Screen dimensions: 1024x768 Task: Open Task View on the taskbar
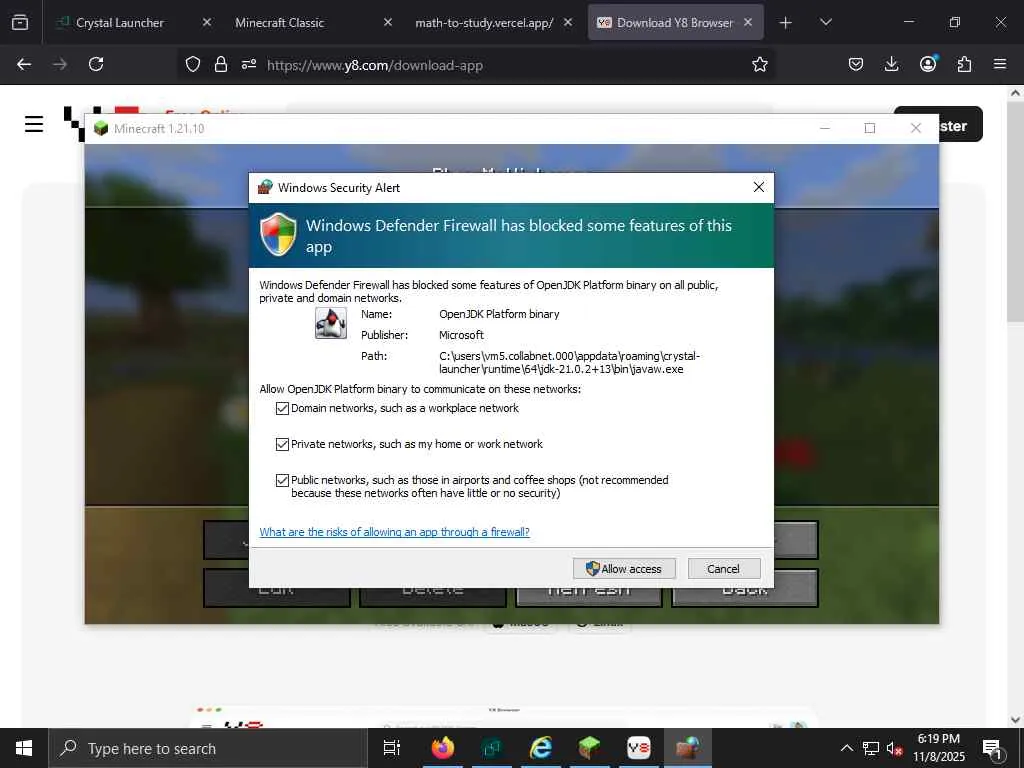[x=392, y=748]
